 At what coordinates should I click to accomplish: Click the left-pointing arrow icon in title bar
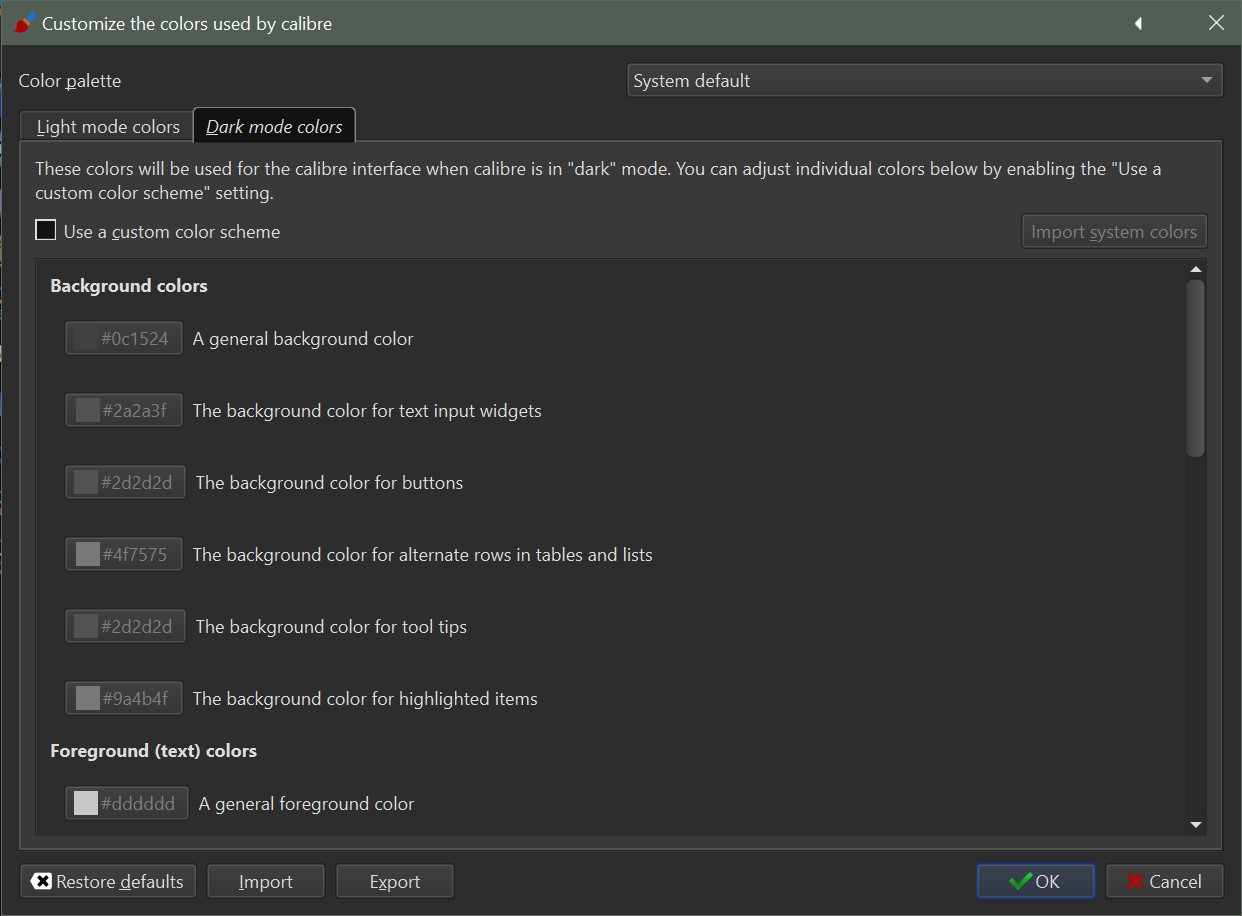[x=1138, y=23]
